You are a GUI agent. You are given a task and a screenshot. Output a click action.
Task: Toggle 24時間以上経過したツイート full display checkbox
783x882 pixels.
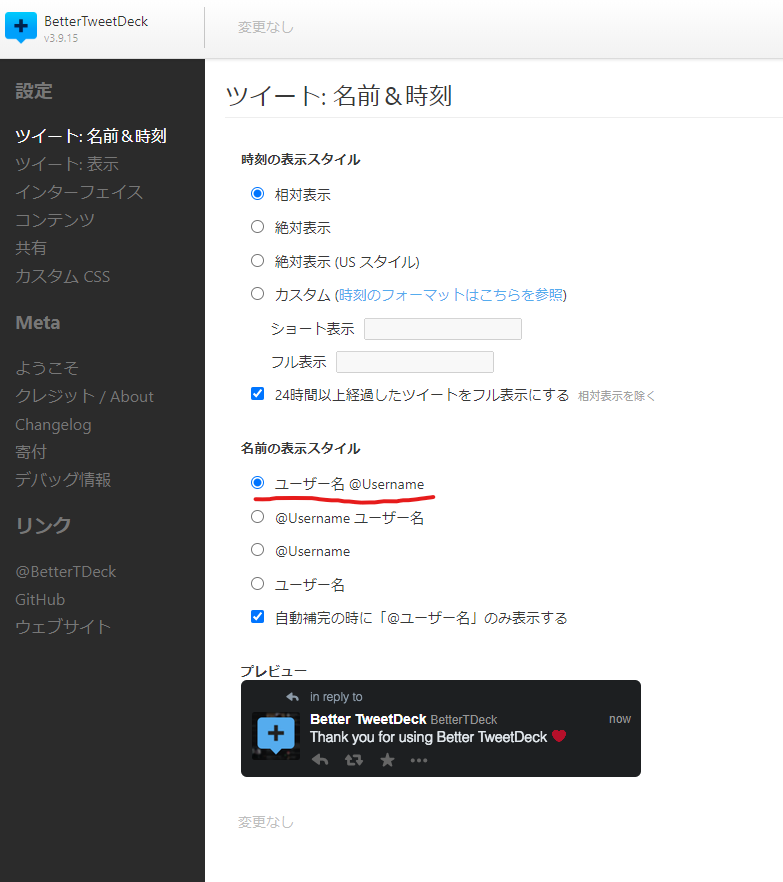click(x=257, y=394)
